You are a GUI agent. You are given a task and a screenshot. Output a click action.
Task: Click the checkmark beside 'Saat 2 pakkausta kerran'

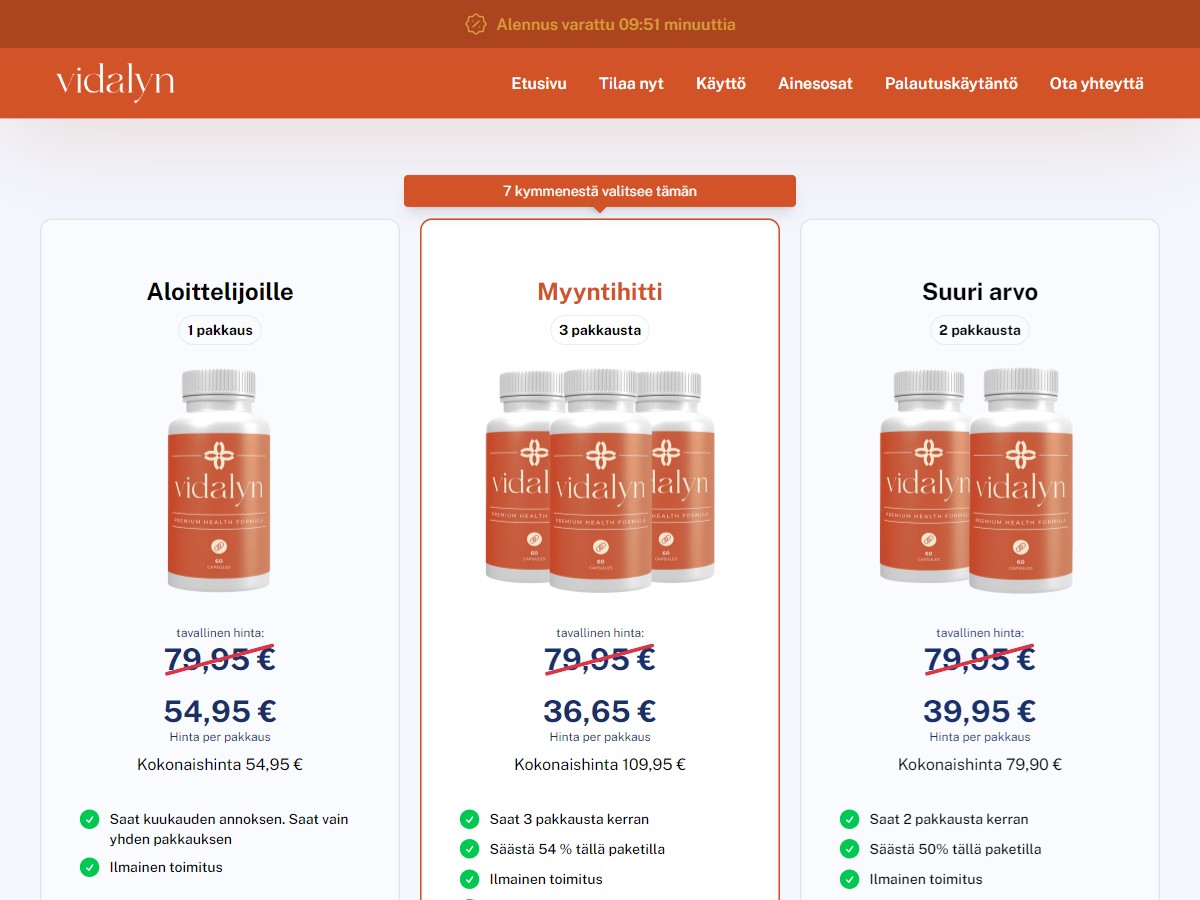(x=850, y=819)
